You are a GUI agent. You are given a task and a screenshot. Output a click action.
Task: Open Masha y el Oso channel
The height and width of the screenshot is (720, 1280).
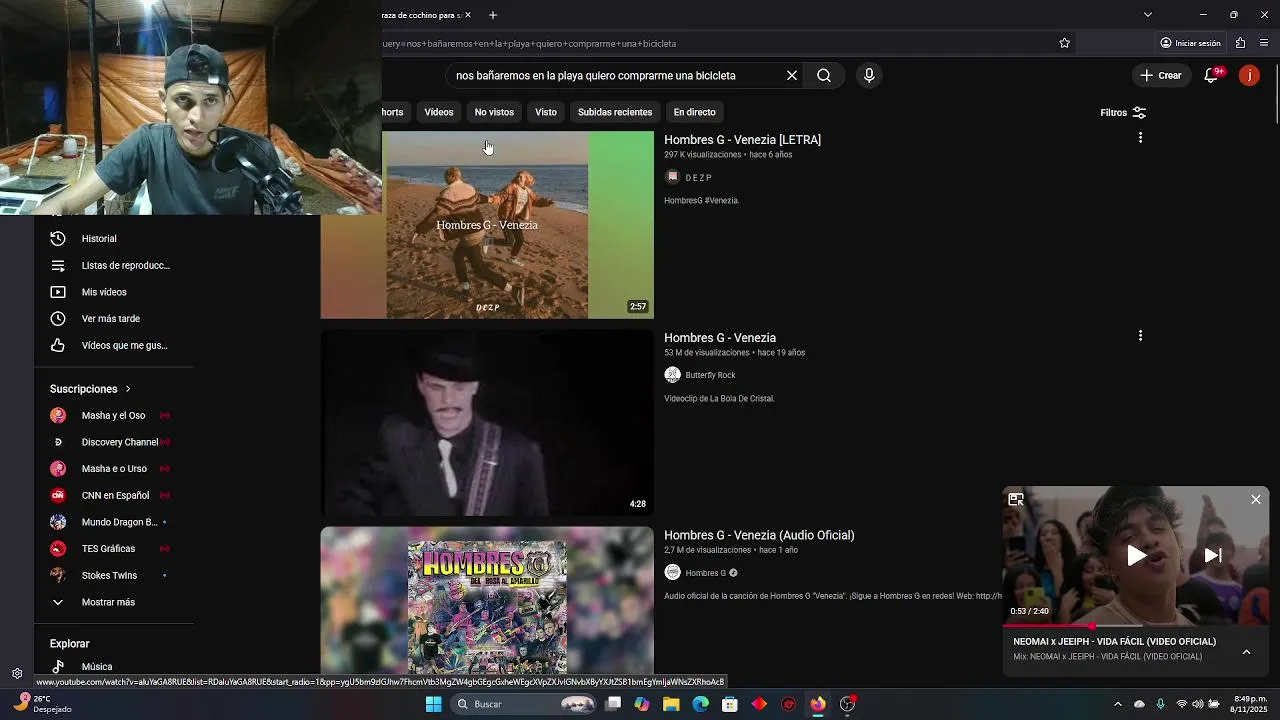point(114,415)
